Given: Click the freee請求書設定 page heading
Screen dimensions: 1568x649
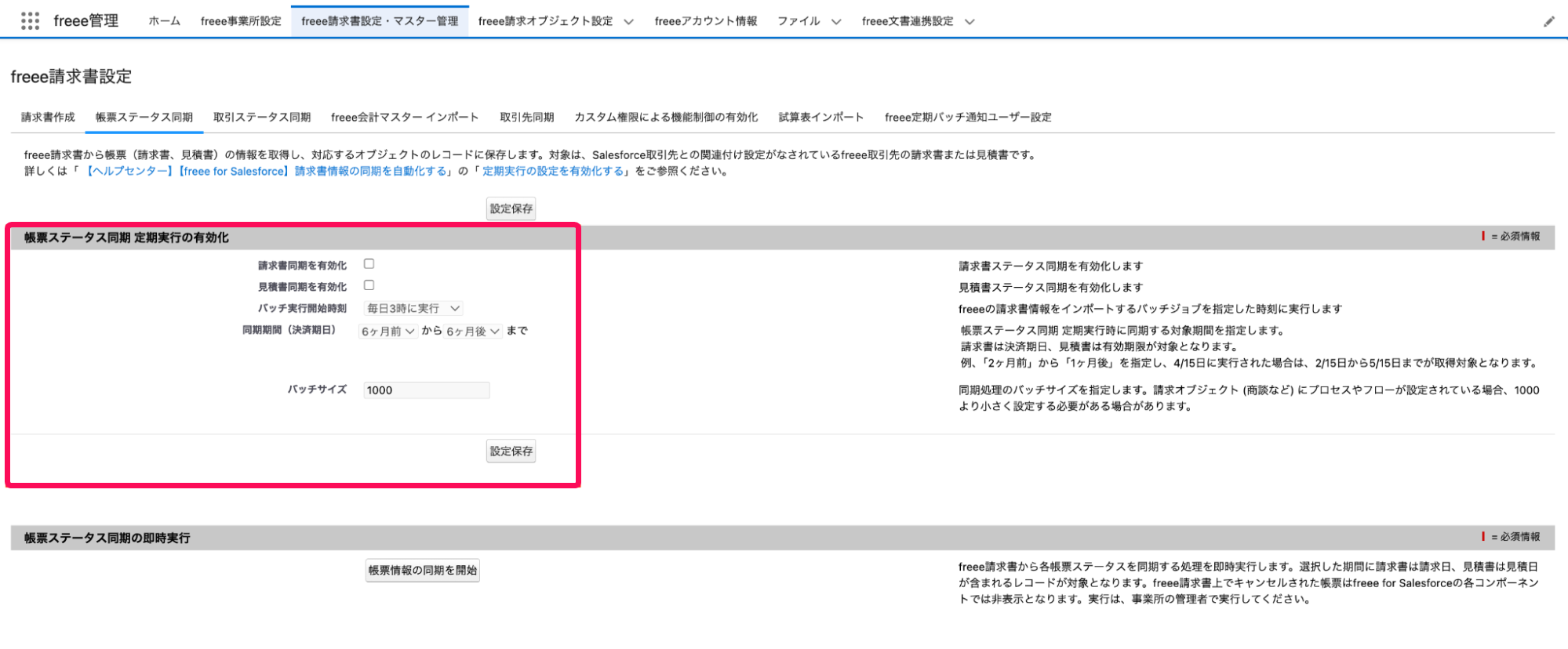Looking at the screenshot, I should click(71, 77).
